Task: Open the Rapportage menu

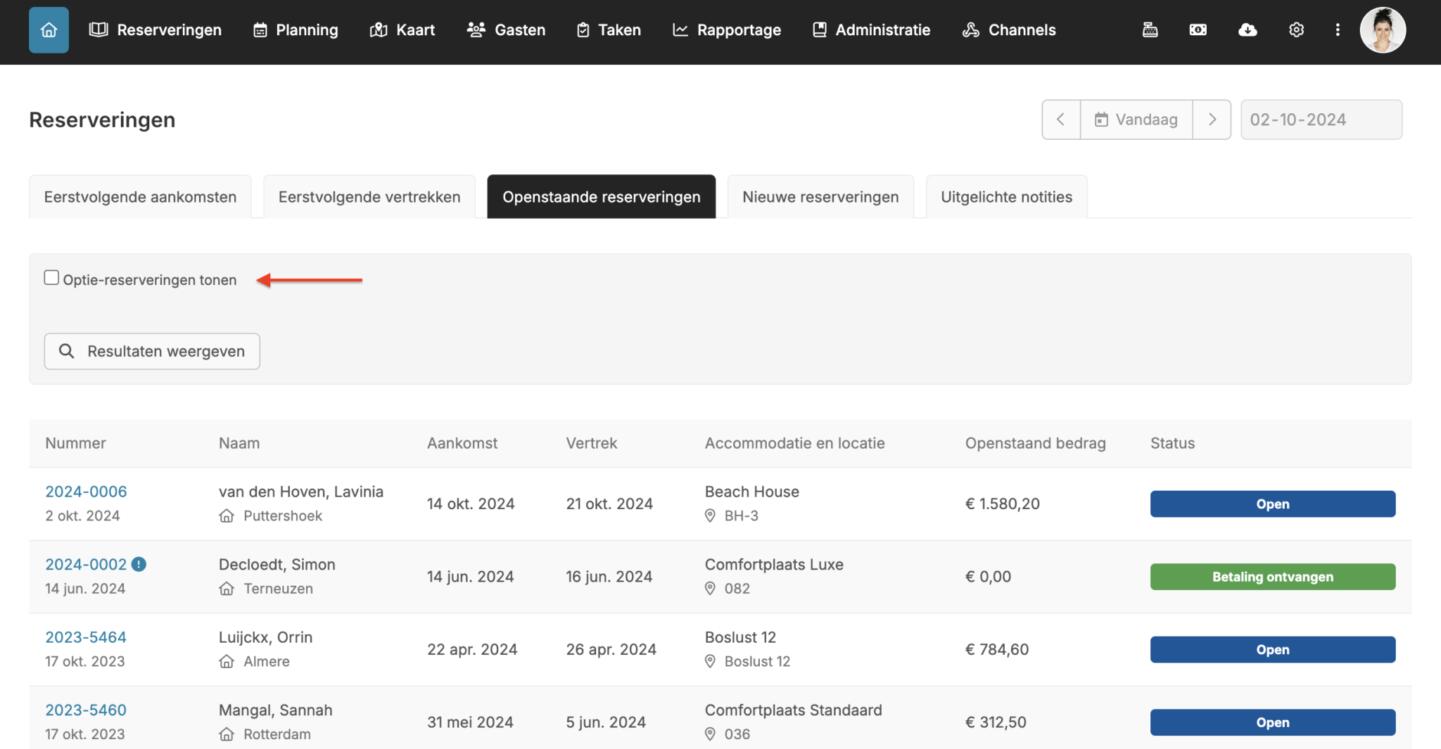Action: click(x=726, y=30)
